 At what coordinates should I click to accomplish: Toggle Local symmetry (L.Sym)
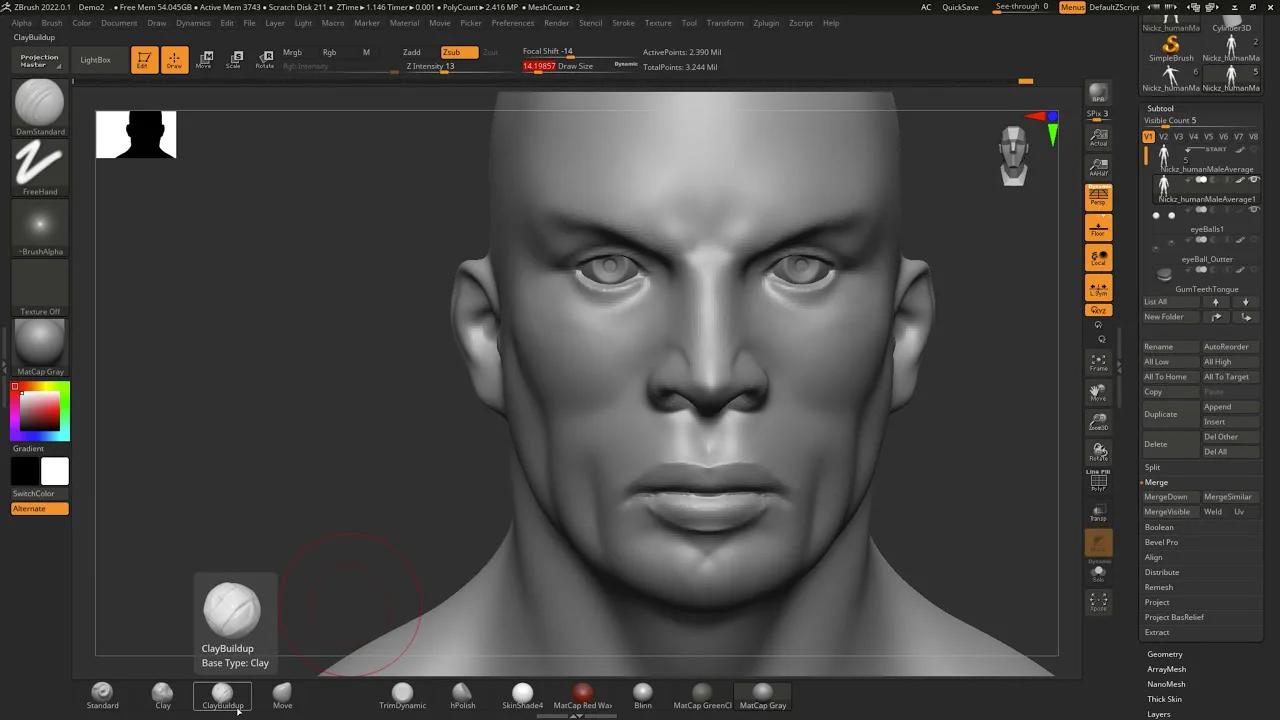(1098, 288)
